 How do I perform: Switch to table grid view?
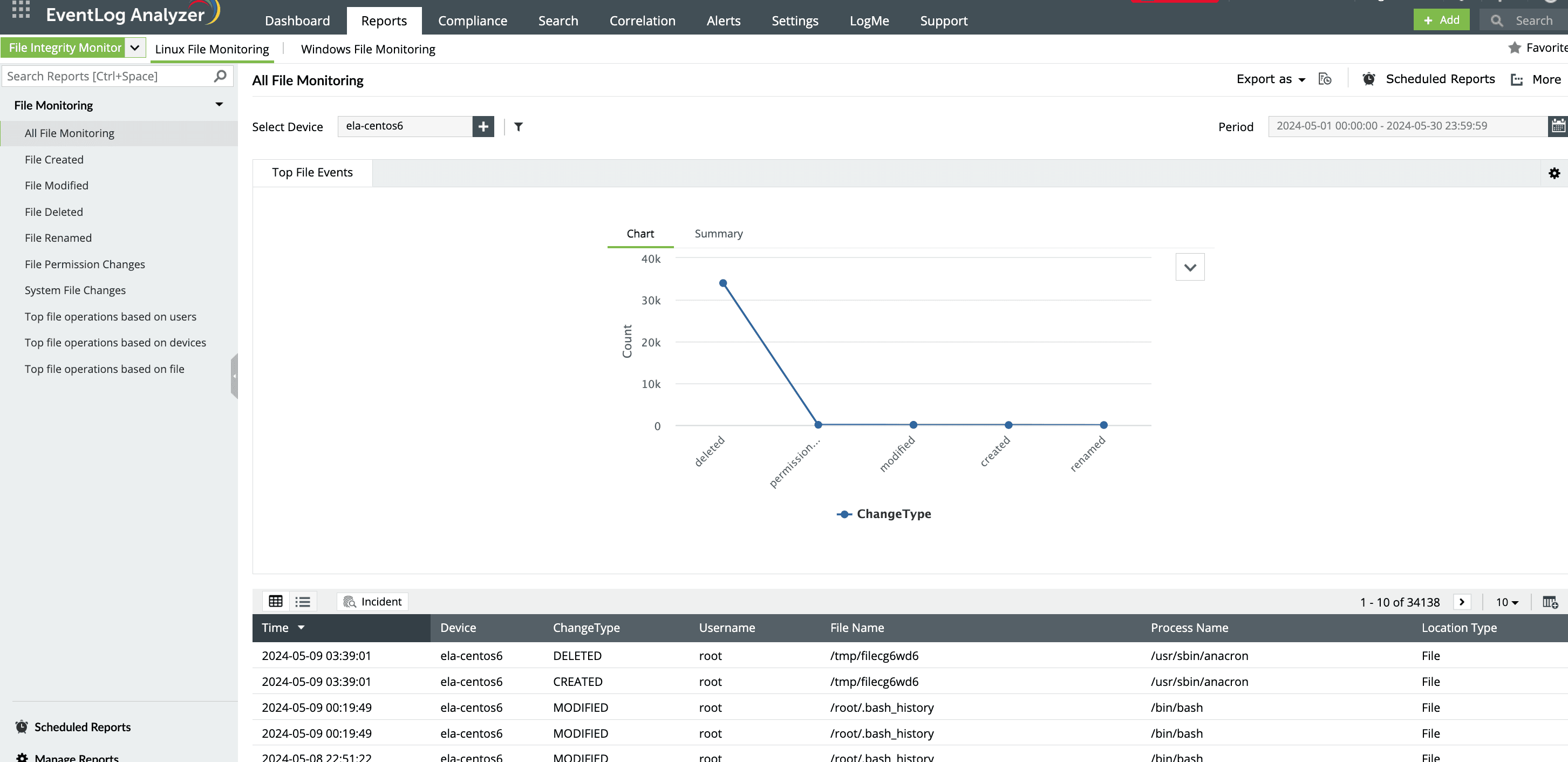click(x=276, y=601)
